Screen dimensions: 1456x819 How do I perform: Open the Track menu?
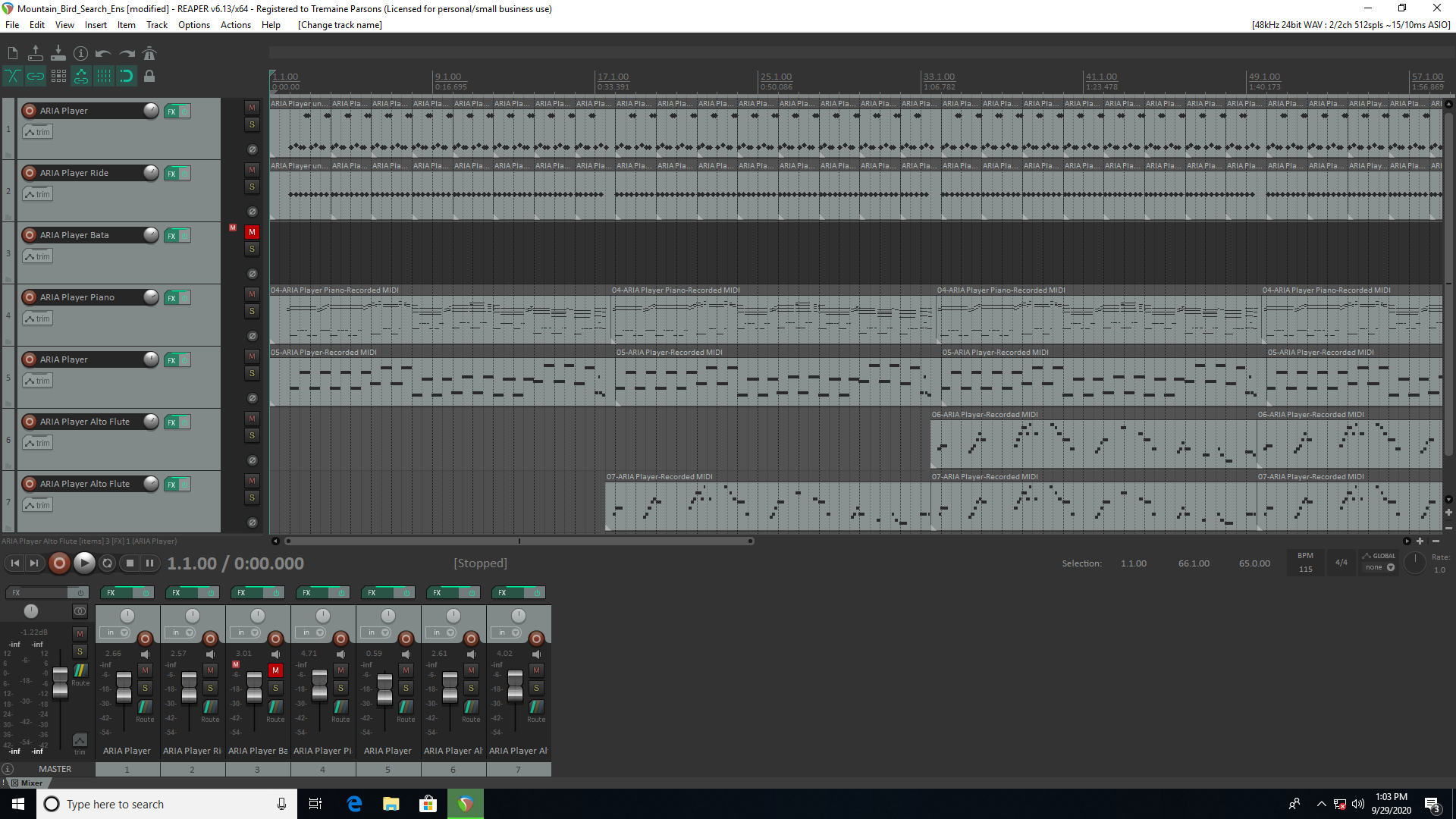click(x=157, y=25)
